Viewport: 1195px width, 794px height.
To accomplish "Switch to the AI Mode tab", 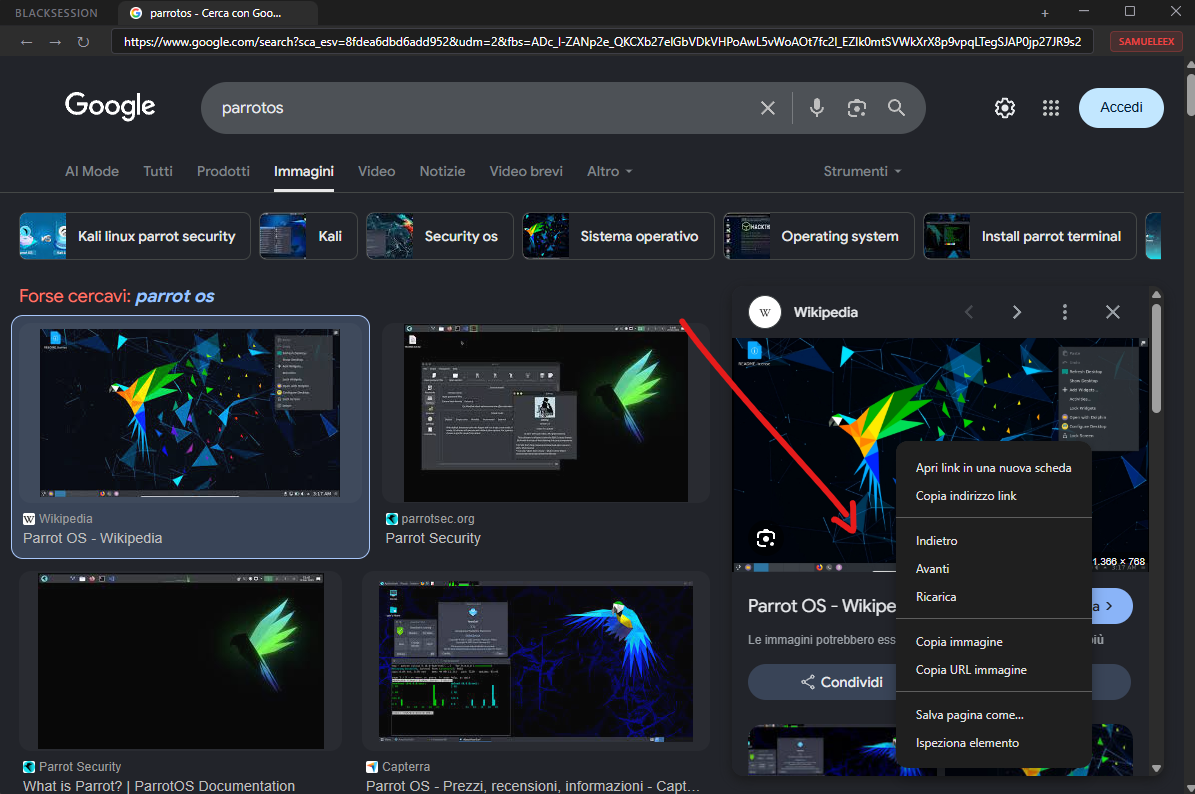I will point(91,171).
